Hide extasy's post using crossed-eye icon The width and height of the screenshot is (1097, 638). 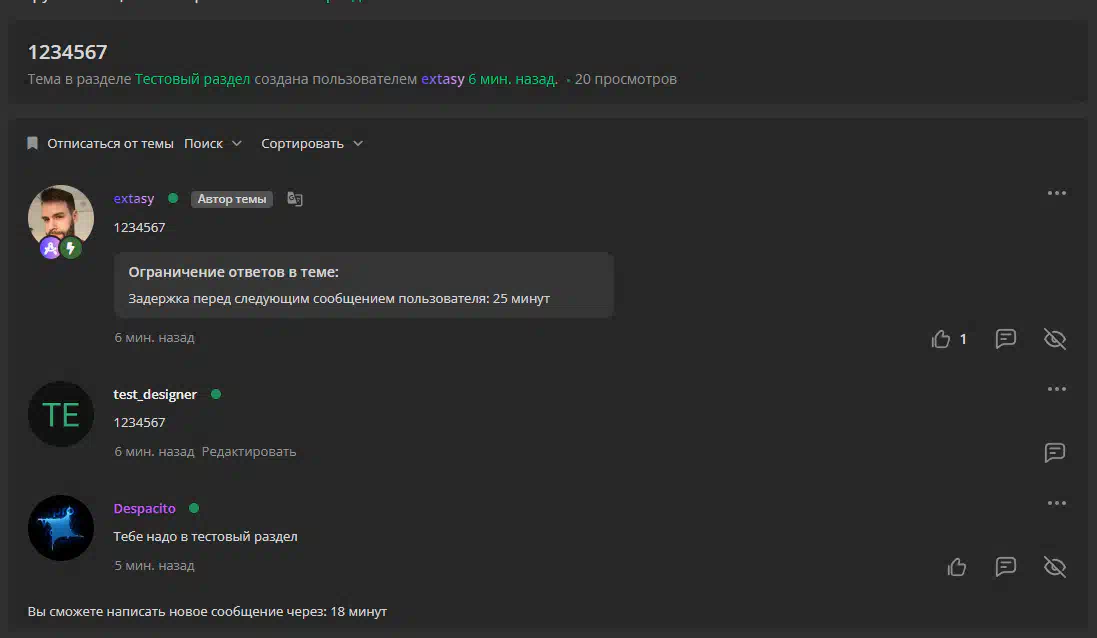pyautogui.click(x=1054, y=339)
